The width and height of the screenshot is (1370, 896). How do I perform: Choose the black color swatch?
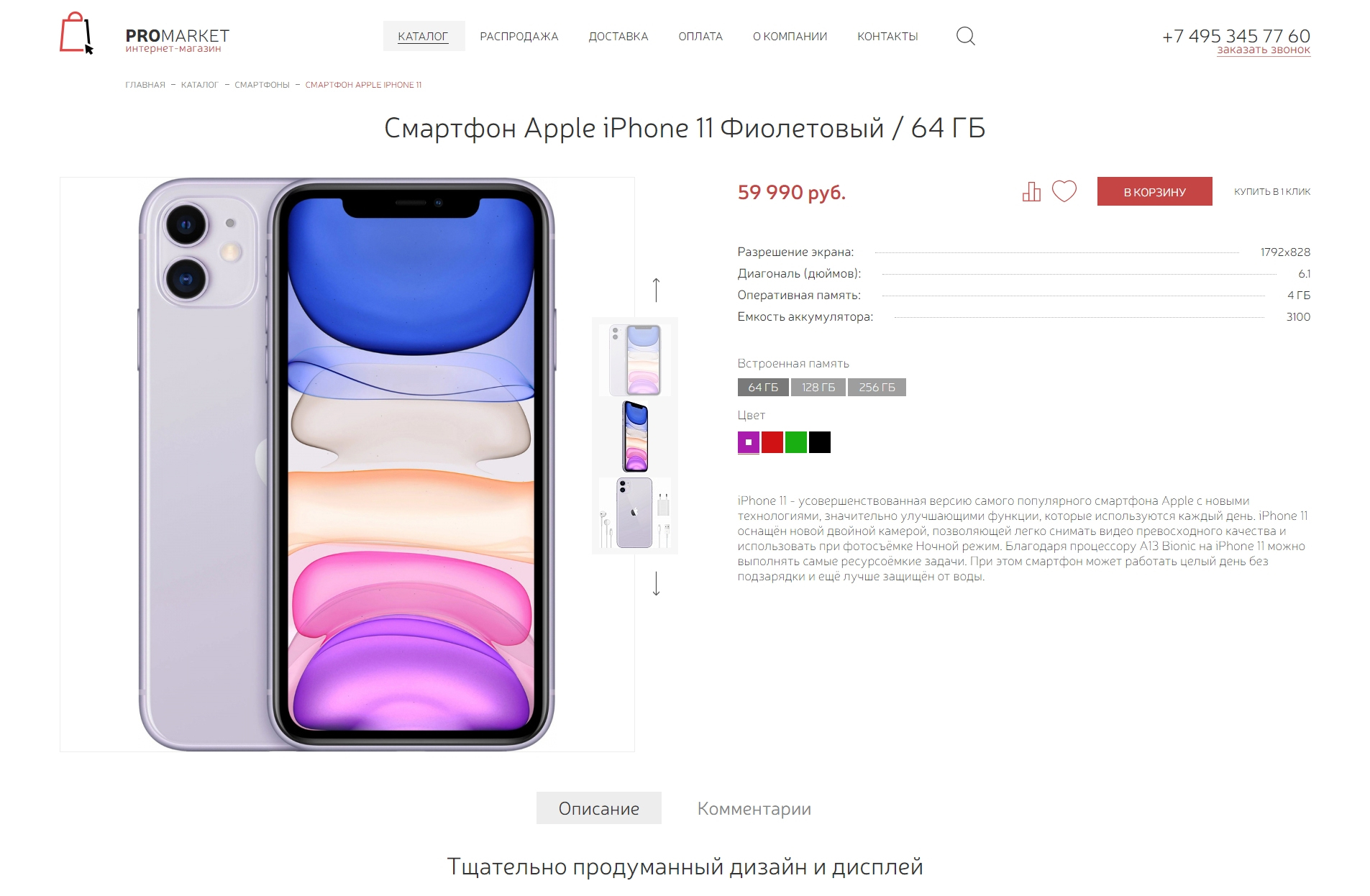click(x=820, y=442)
